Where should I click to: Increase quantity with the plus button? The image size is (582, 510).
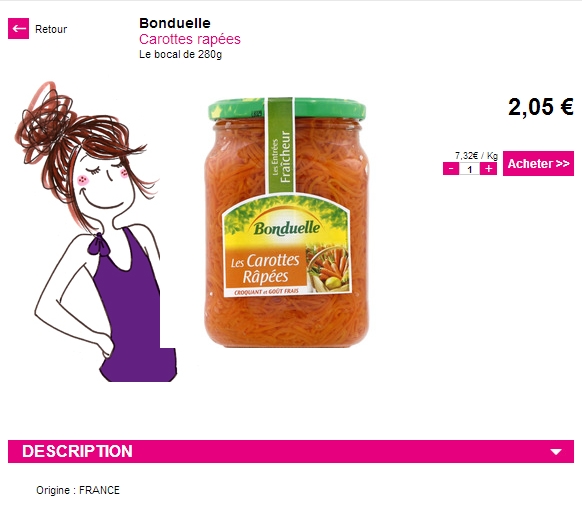click(x=488, y=169)
